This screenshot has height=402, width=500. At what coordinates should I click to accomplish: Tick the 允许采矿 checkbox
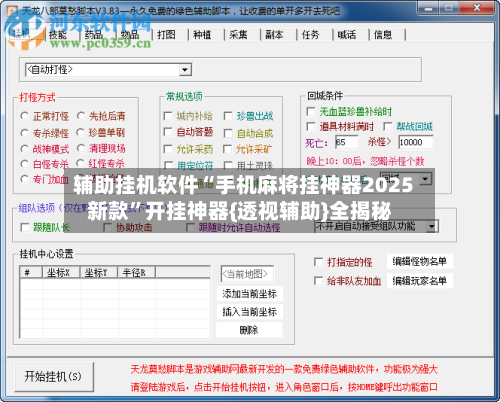click(228, 149)
